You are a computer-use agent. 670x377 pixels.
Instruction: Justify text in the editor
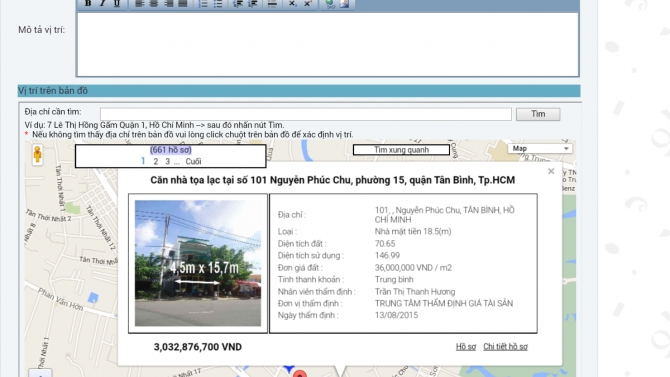[182, 3]
